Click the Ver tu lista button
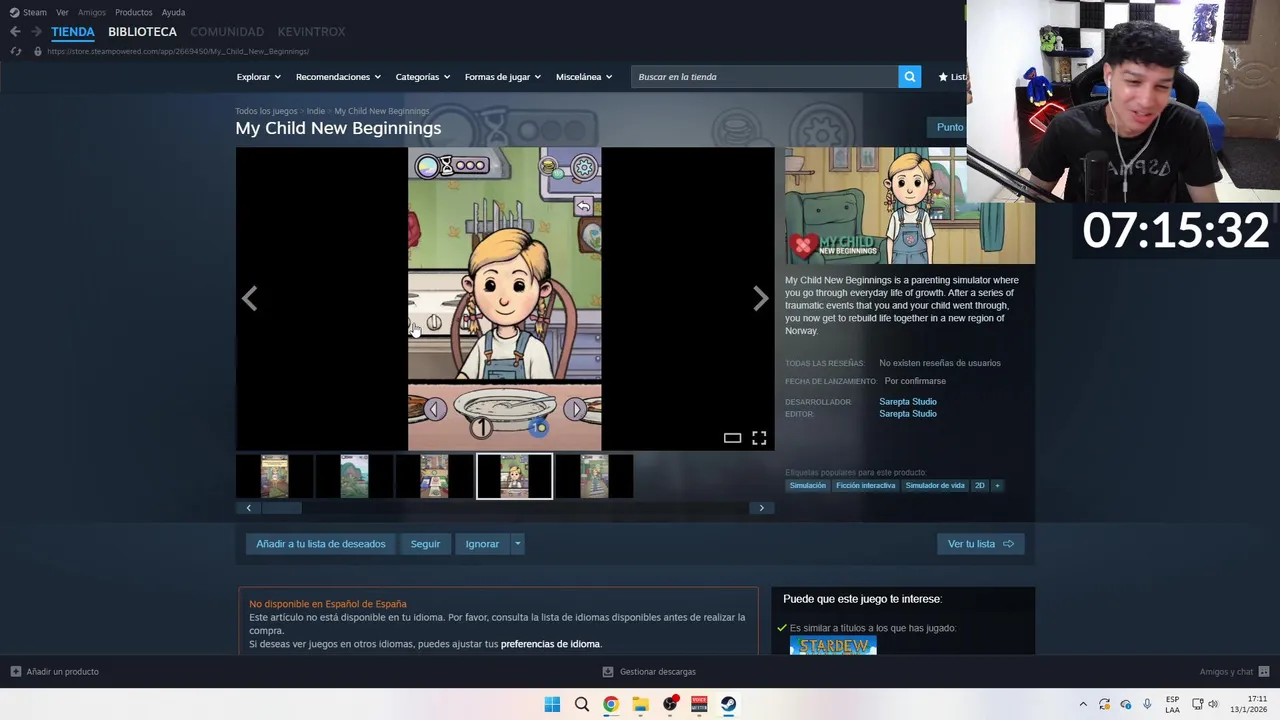Viewport: 1280px width, 720px height. [x=981, y=544]
